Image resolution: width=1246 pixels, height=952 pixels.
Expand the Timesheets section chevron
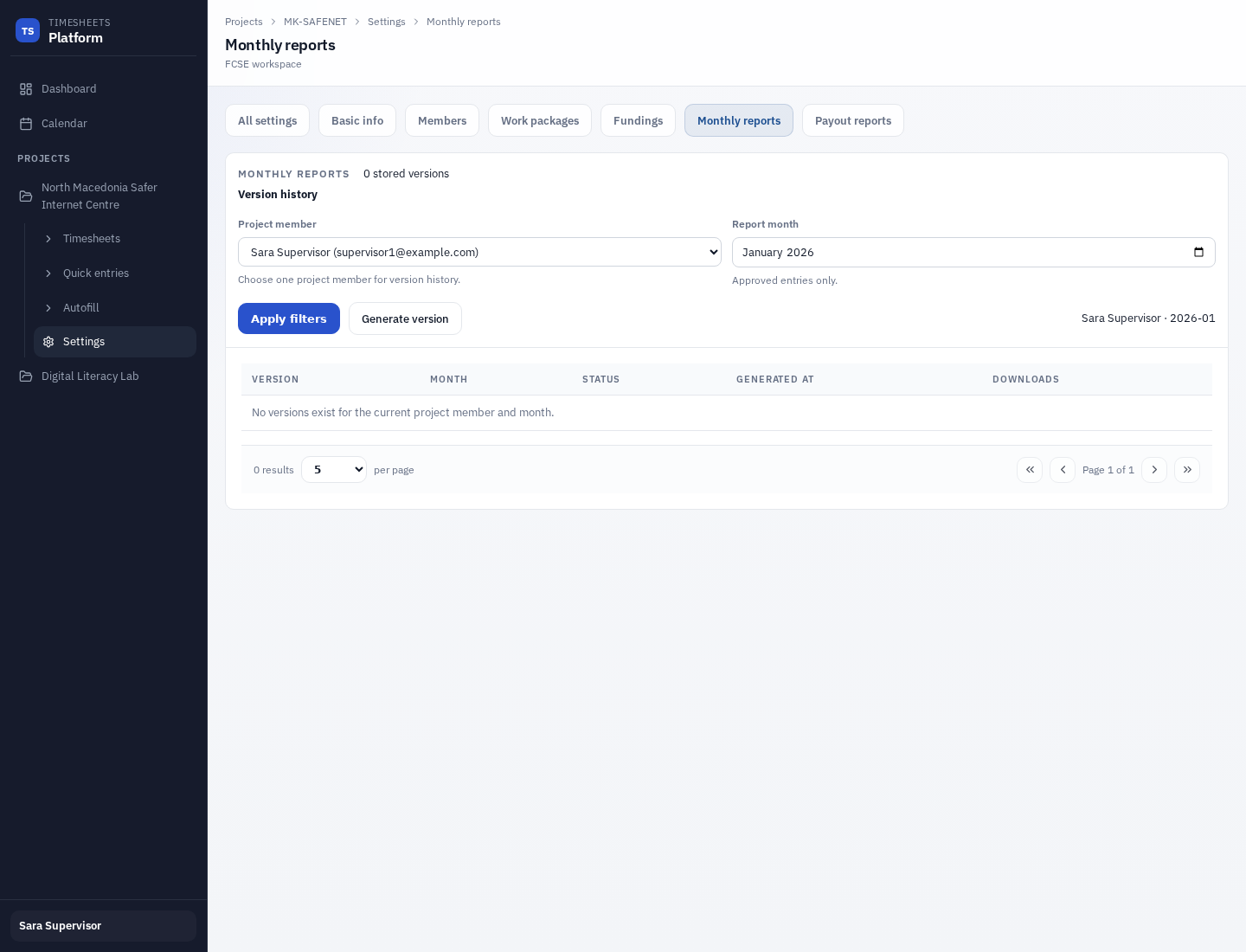49,239
